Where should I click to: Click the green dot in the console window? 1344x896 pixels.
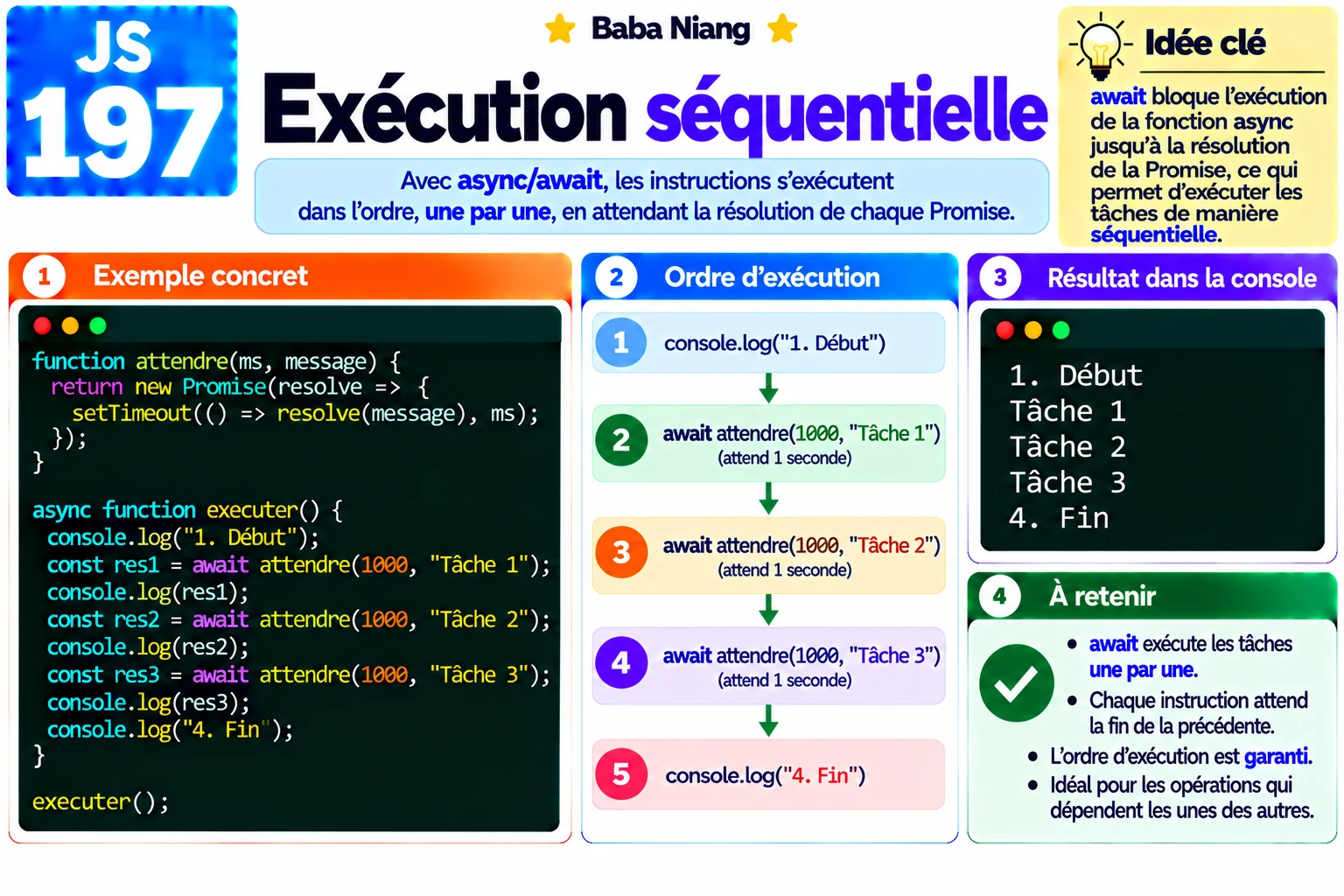pos(1061,330)
